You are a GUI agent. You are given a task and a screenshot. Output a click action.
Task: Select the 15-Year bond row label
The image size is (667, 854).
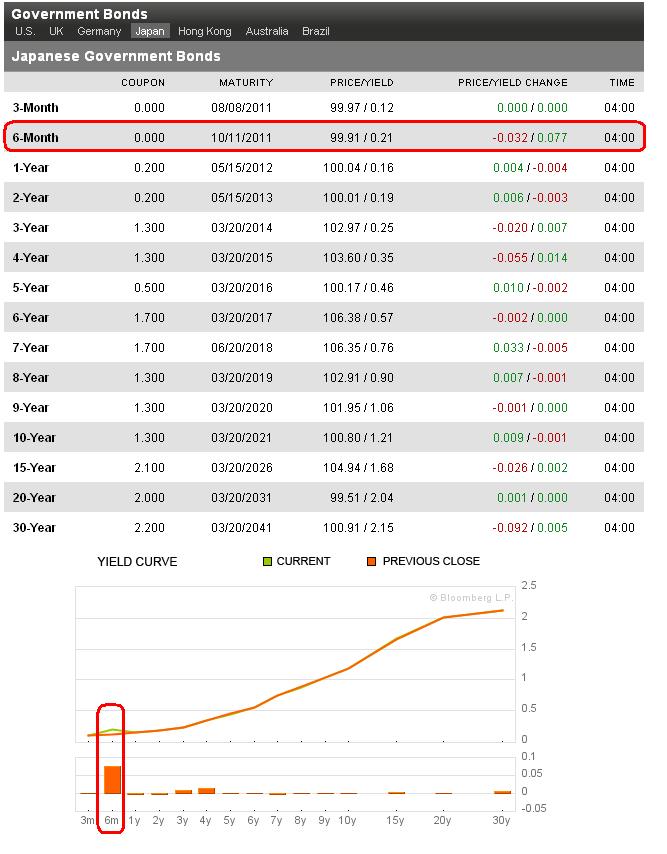[x=34, y=467]
